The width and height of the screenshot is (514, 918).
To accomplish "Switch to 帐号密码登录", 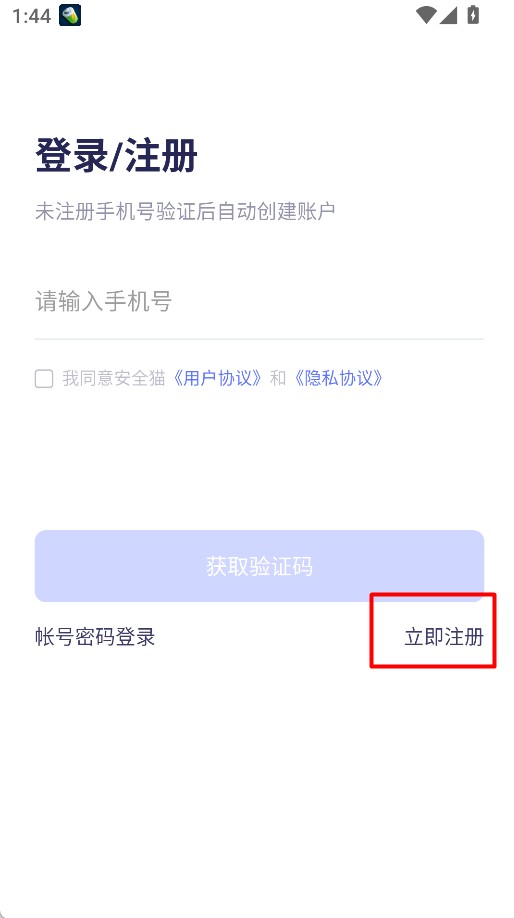I will coord(95,636).
